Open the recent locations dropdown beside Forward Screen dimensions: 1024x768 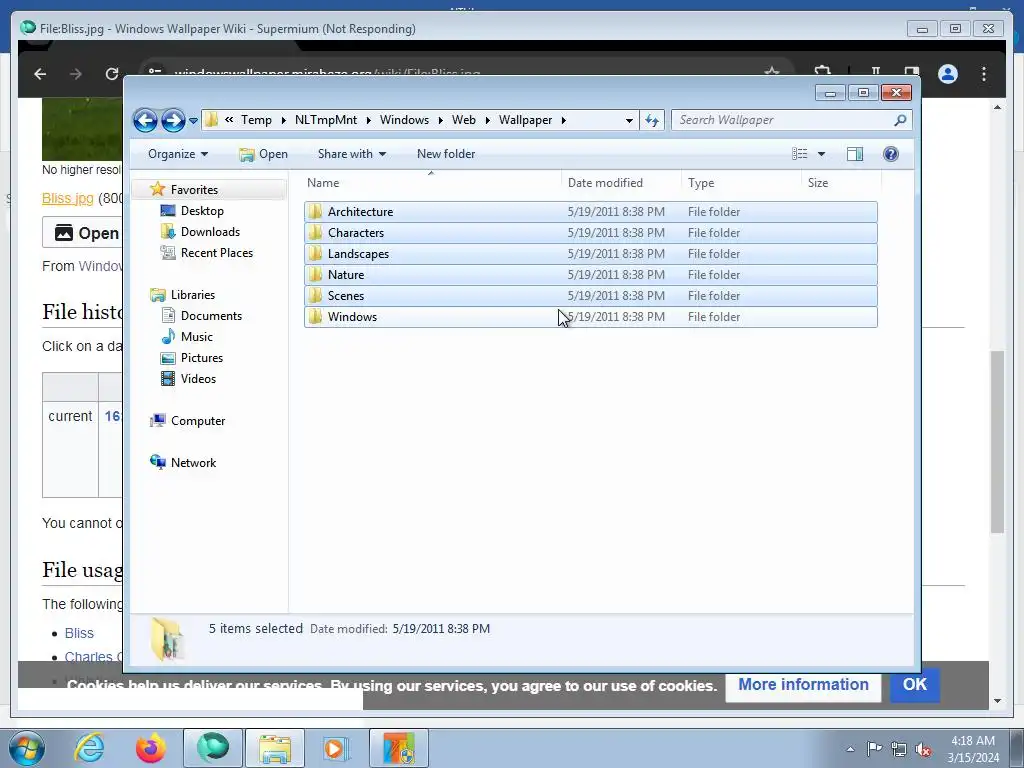point(193,121)
